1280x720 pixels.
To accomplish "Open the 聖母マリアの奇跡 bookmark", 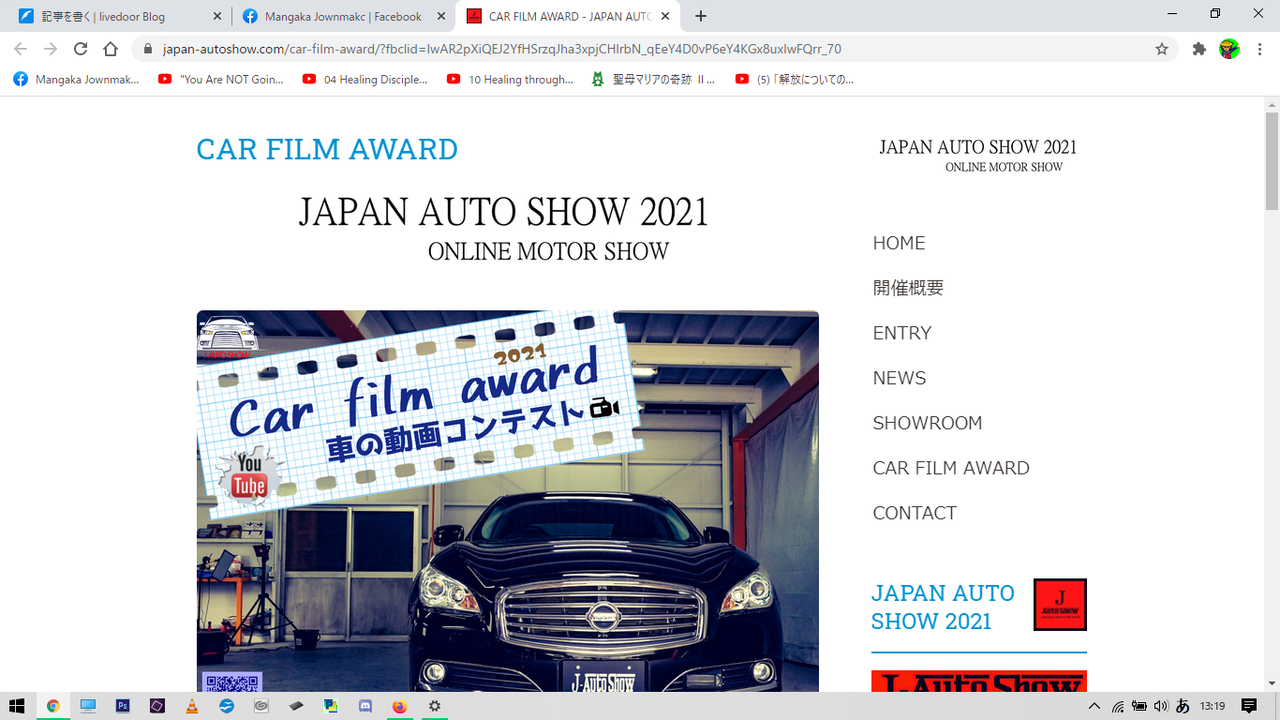I will (653, 79).
